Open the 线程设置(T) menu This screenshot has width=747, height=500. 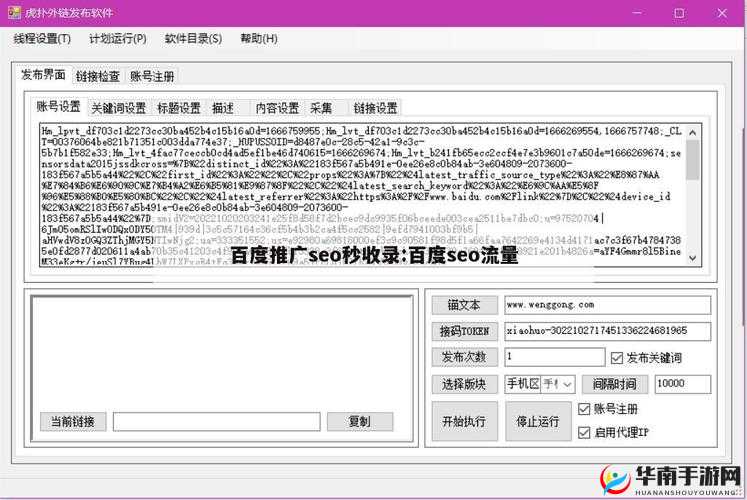42,39
